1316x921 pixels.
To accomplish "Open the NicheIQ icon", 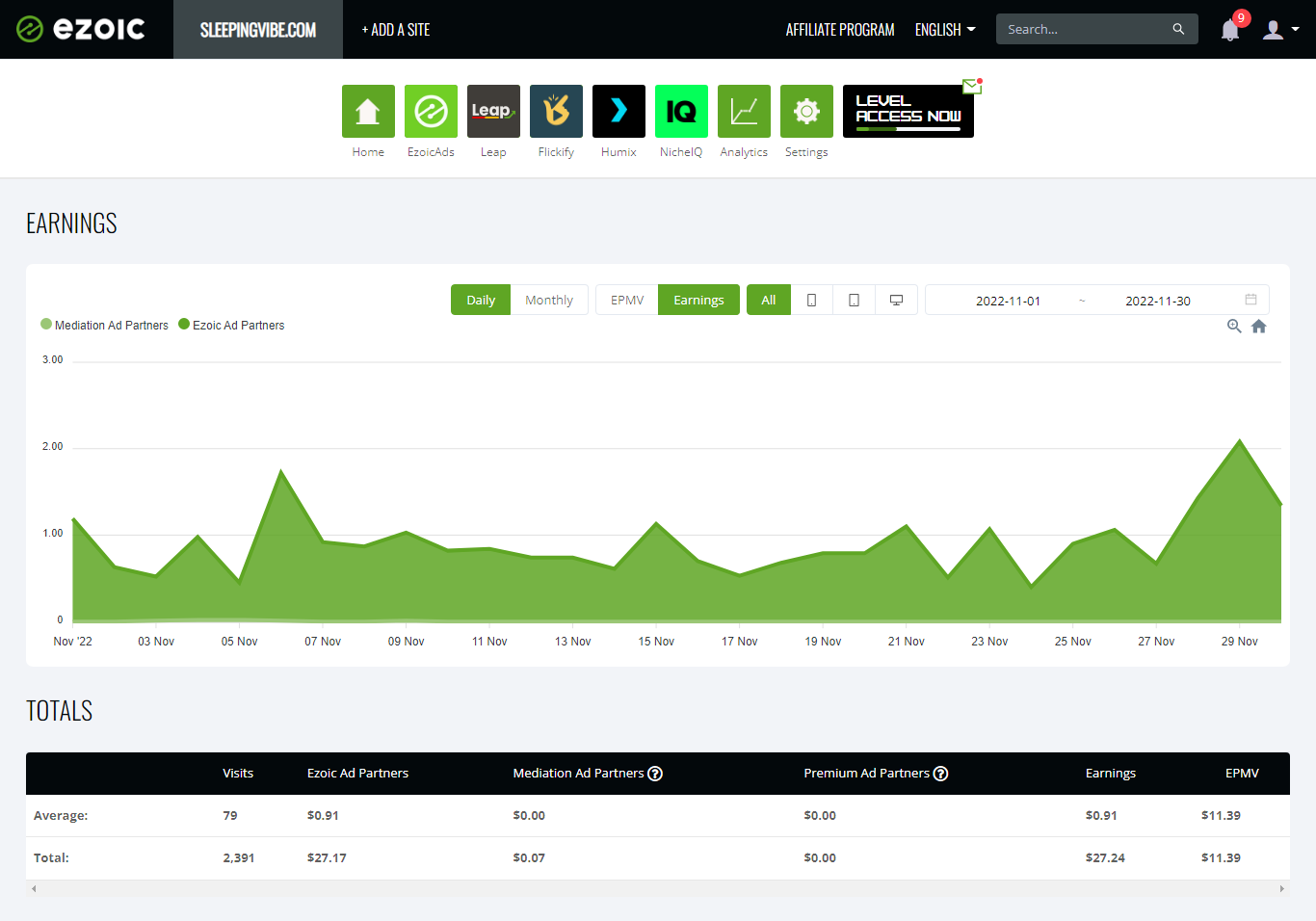I will point(681,111).
